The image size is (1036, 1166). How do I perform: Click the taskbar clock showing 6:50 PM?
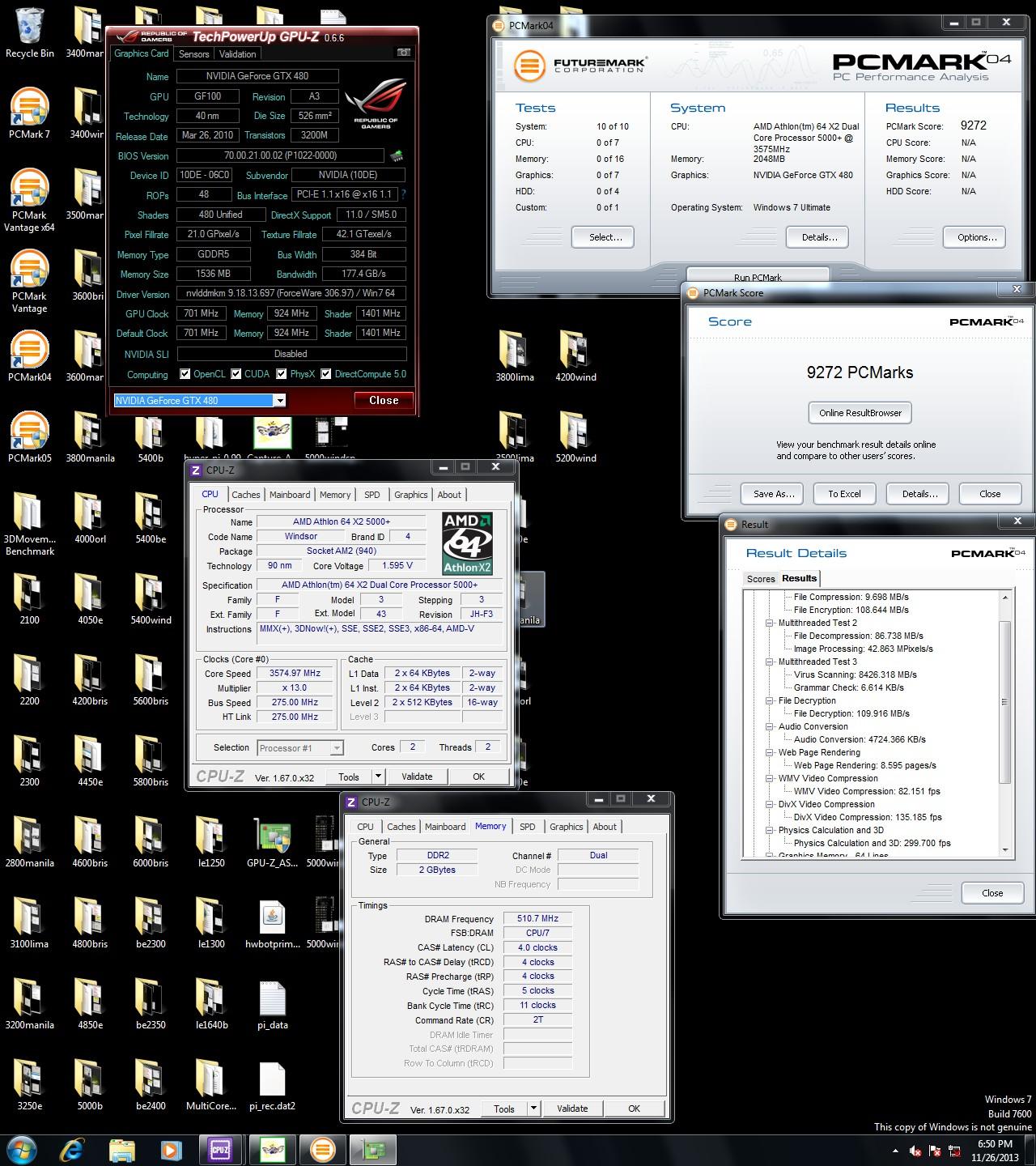tap(995, 1151)
